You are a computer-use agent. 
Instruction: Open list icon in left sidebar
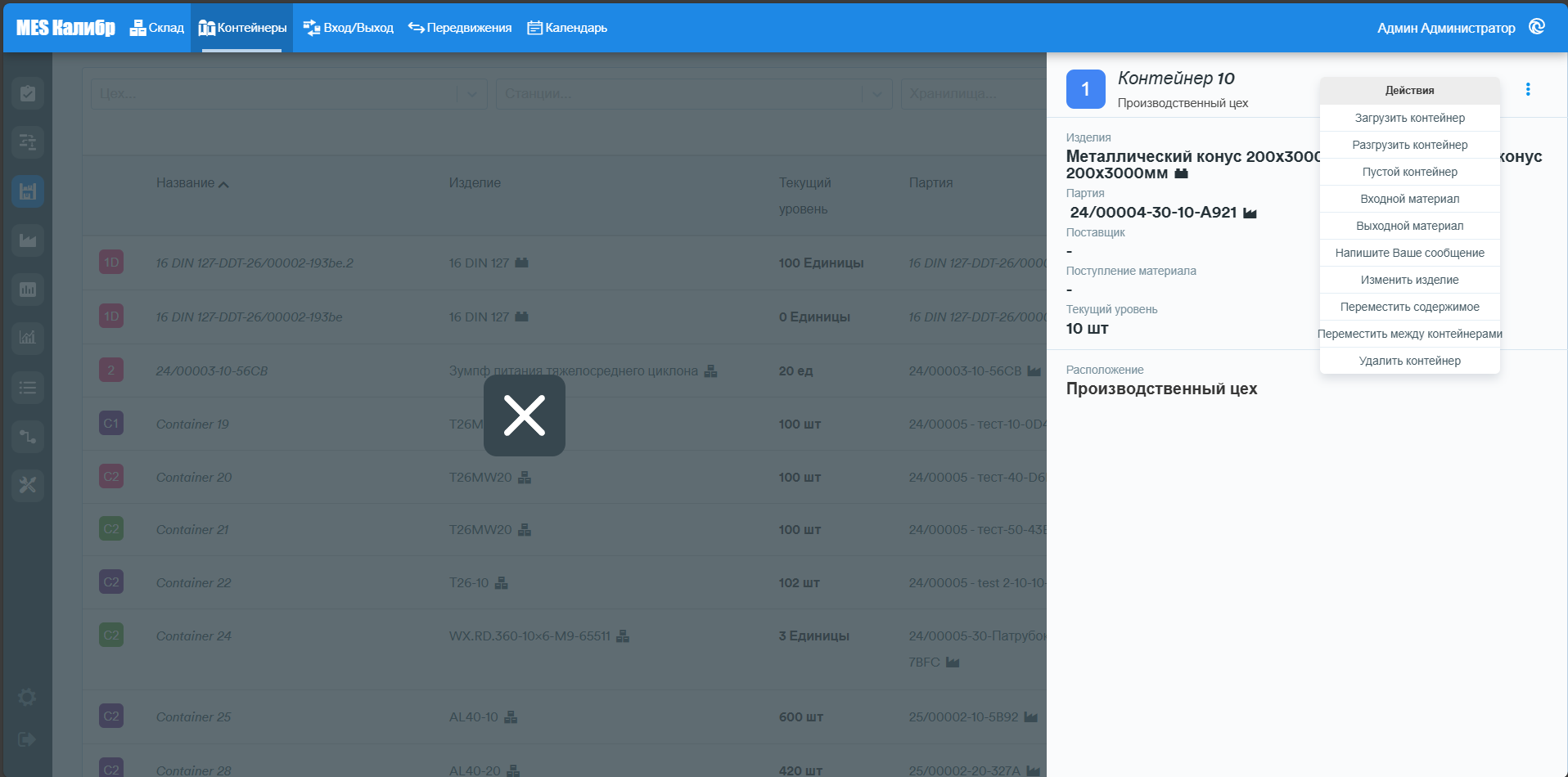[x=28, y=388]
